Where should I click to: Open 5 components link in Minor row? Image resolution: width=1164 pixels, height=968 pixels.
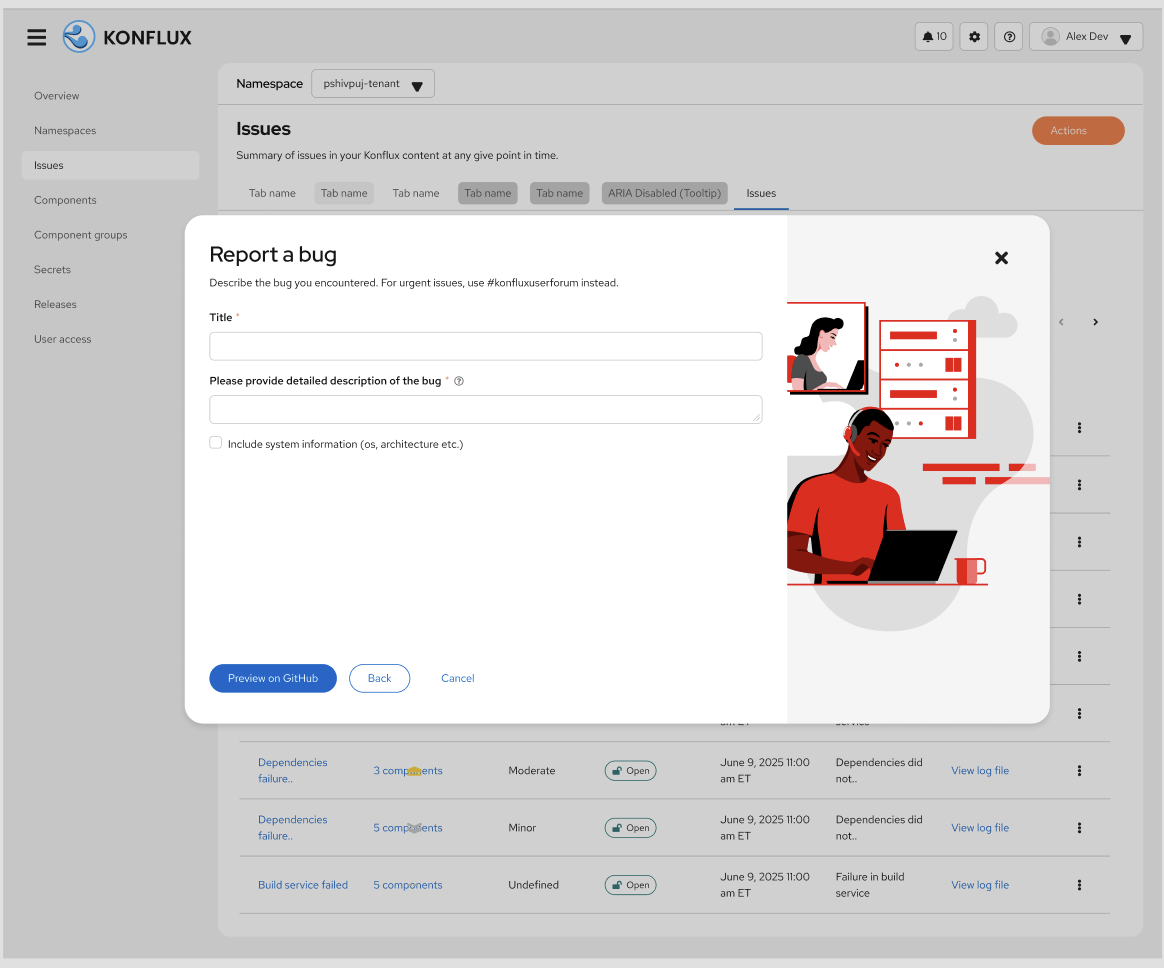[408, 828]
